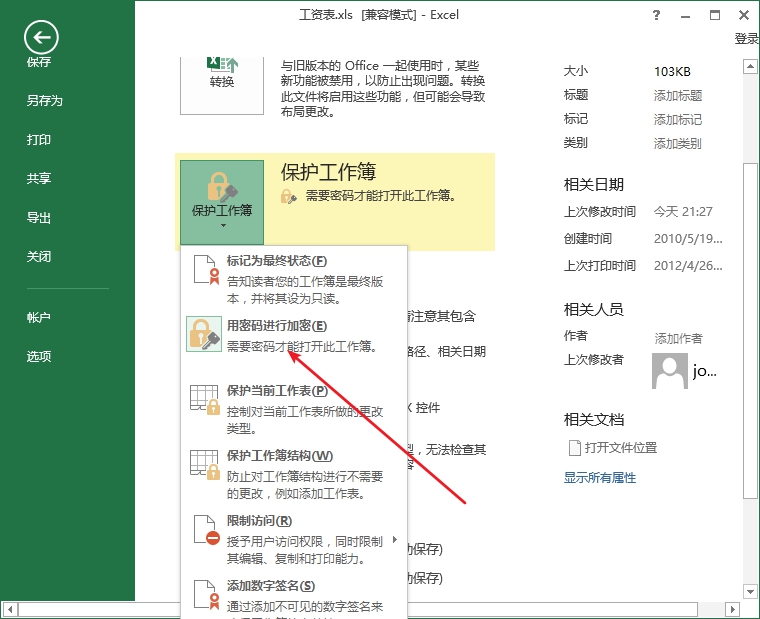Click 登录 sign-in link
Screen dimensions: 760x619
pos(747,39)
